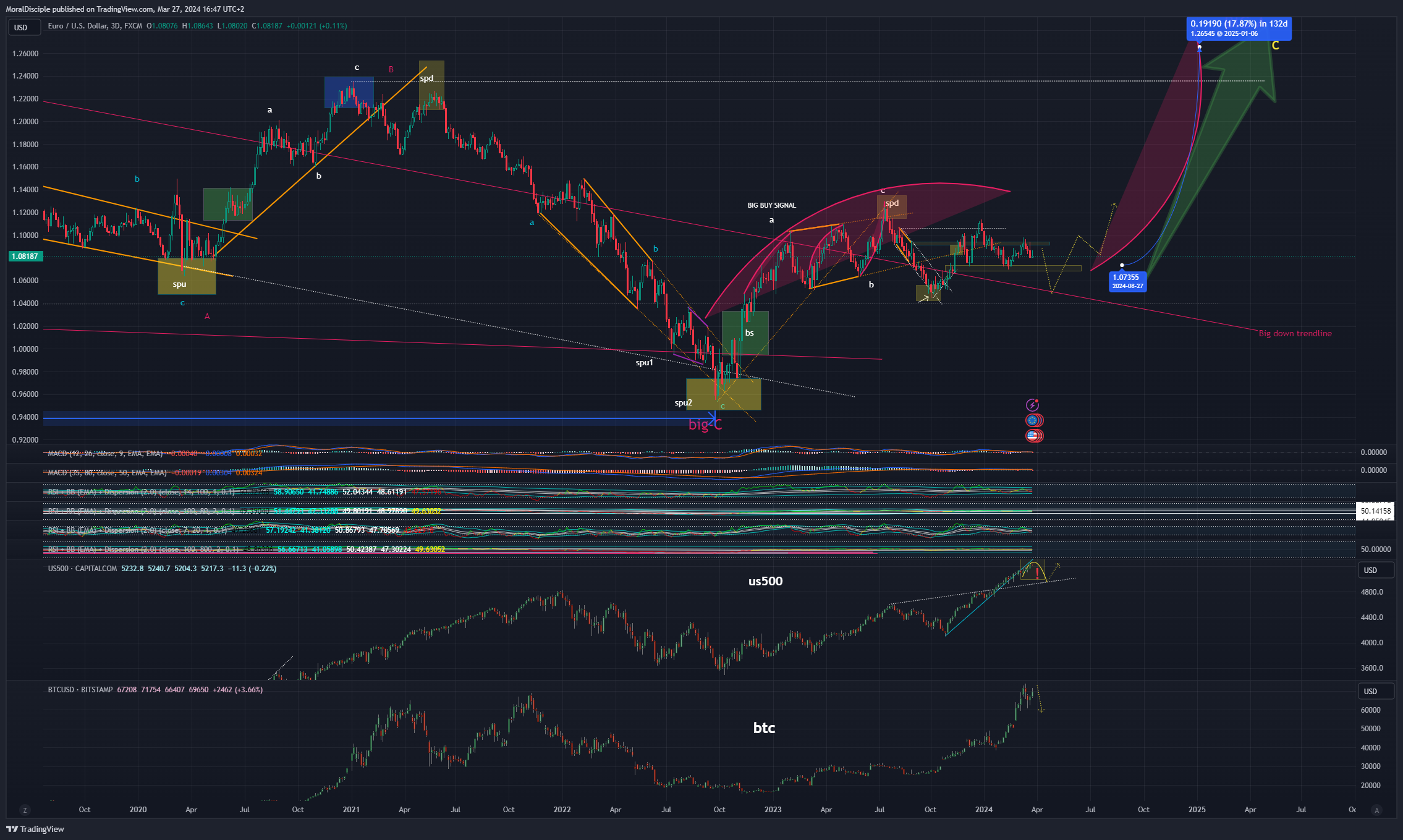Click the current price label 1.08187
The height and width of the screenshot is (840, 1403).
click(25, 256)
